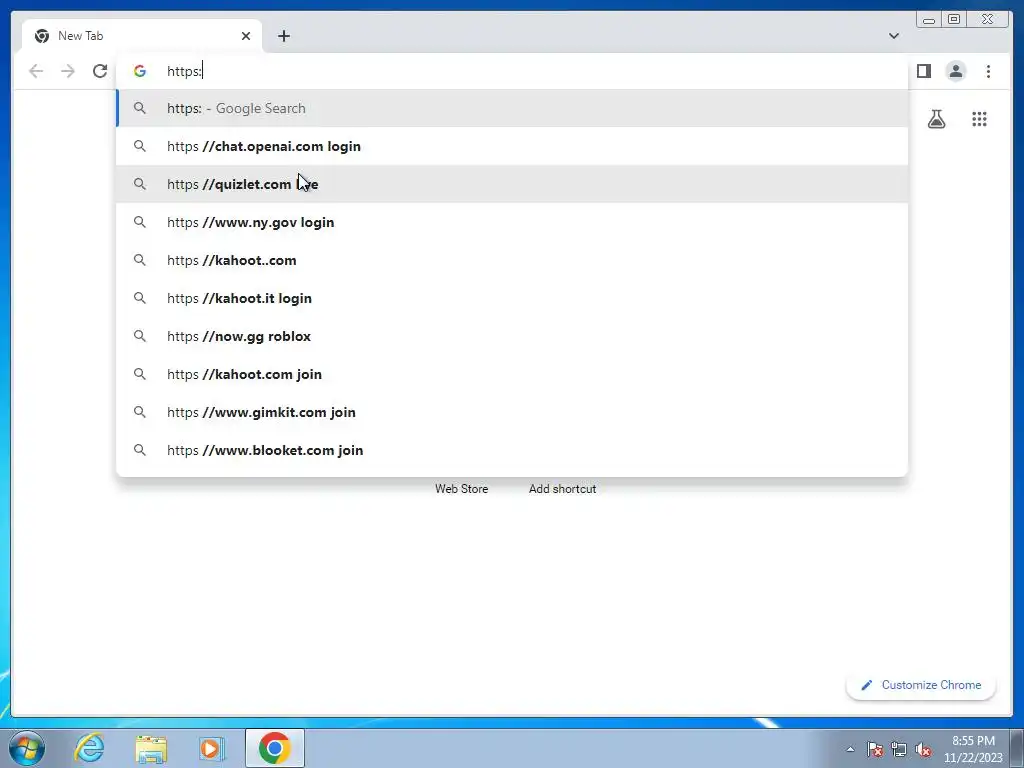This screenshot has width=1024, height=768.
Task: Open Windows Media Player from taskbar
Action: pos(212,748)
